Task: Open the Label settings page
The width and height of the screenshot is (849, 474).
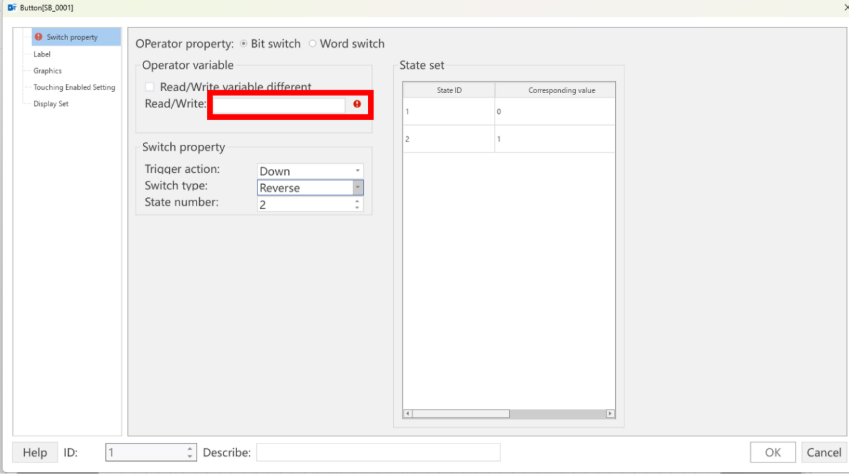Action: [x=42, y=54]
